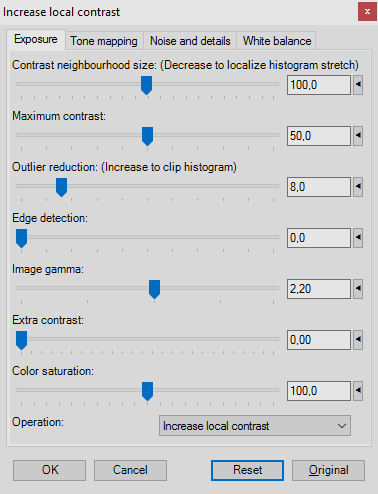Show the Original image button
Viewport: 378px width, 494px height.
pyautogui.click(x=328, y=470)
